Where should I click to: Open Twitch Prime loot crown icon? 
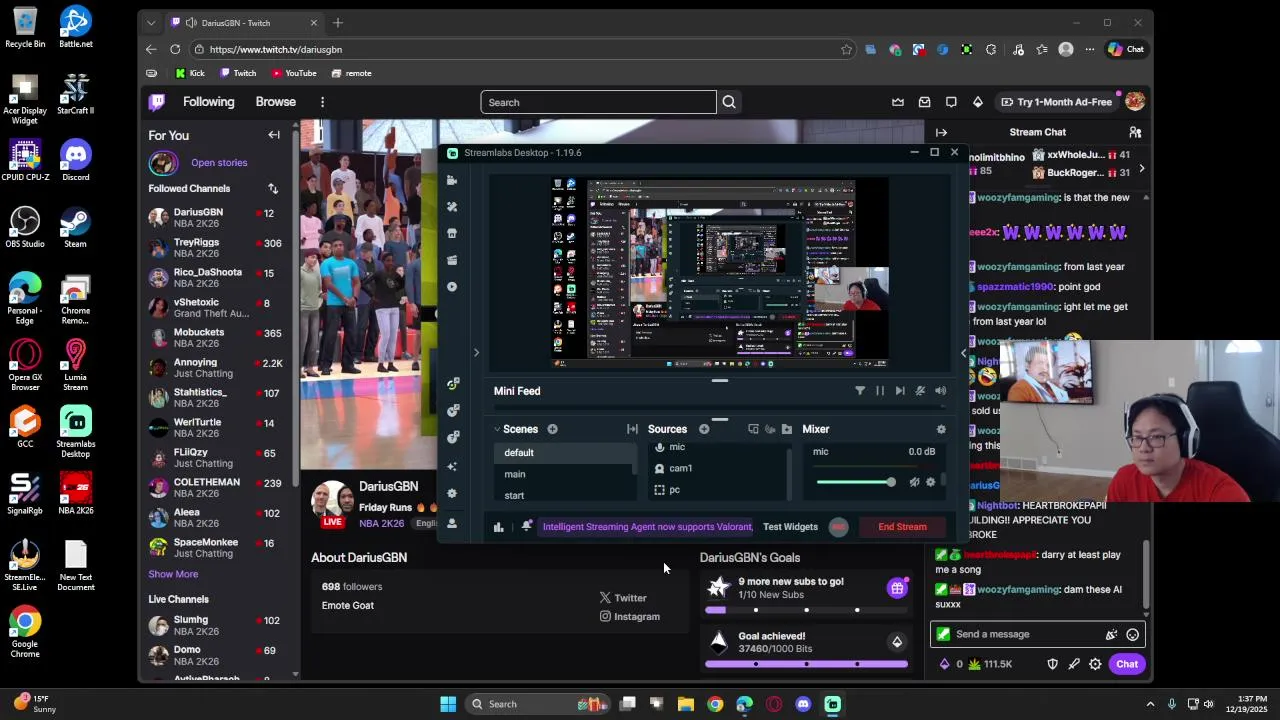(x=898, y=102)
